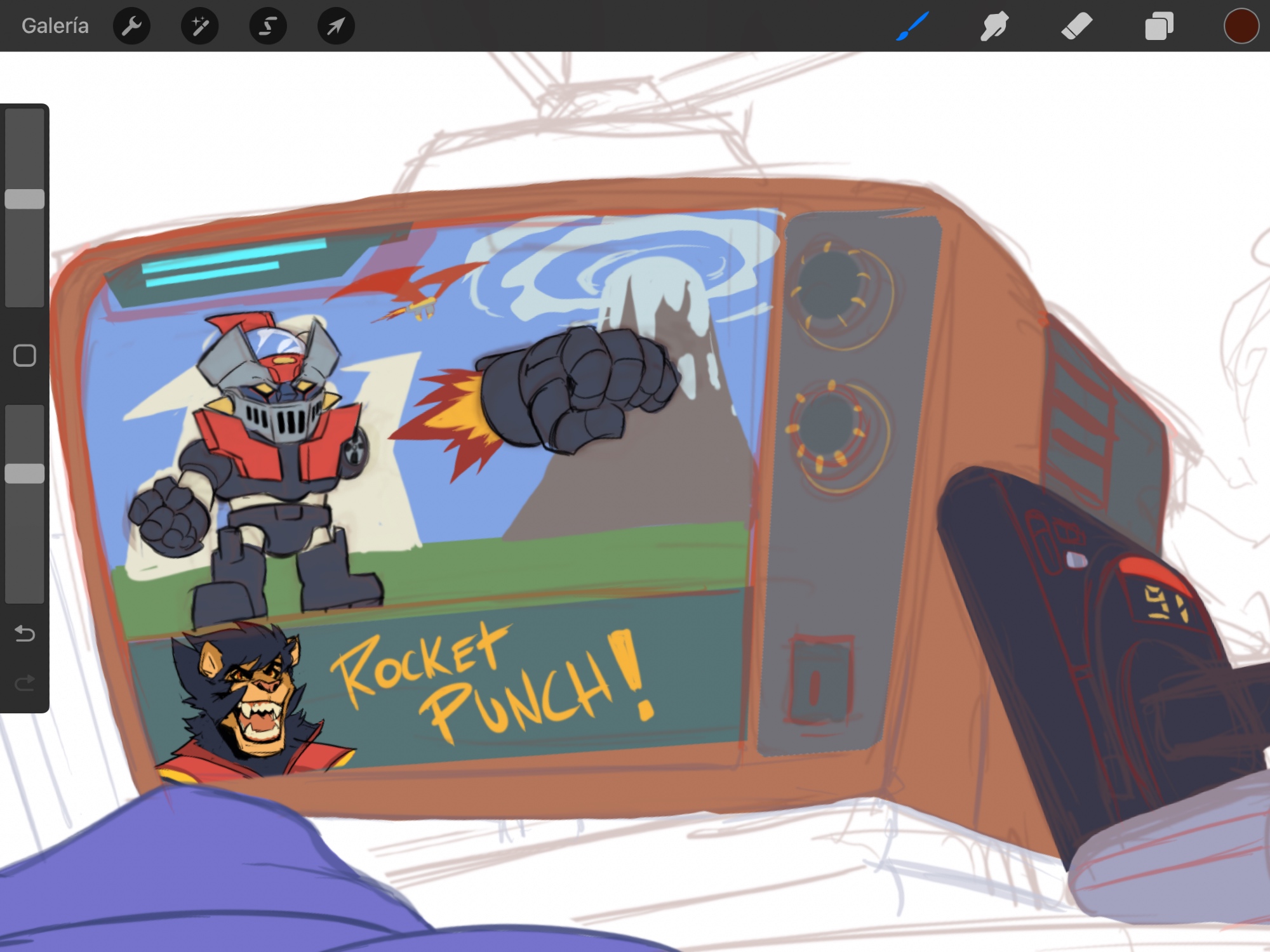Open the Layers panel
1270x952 pixels.
[x=1159, y=26]
